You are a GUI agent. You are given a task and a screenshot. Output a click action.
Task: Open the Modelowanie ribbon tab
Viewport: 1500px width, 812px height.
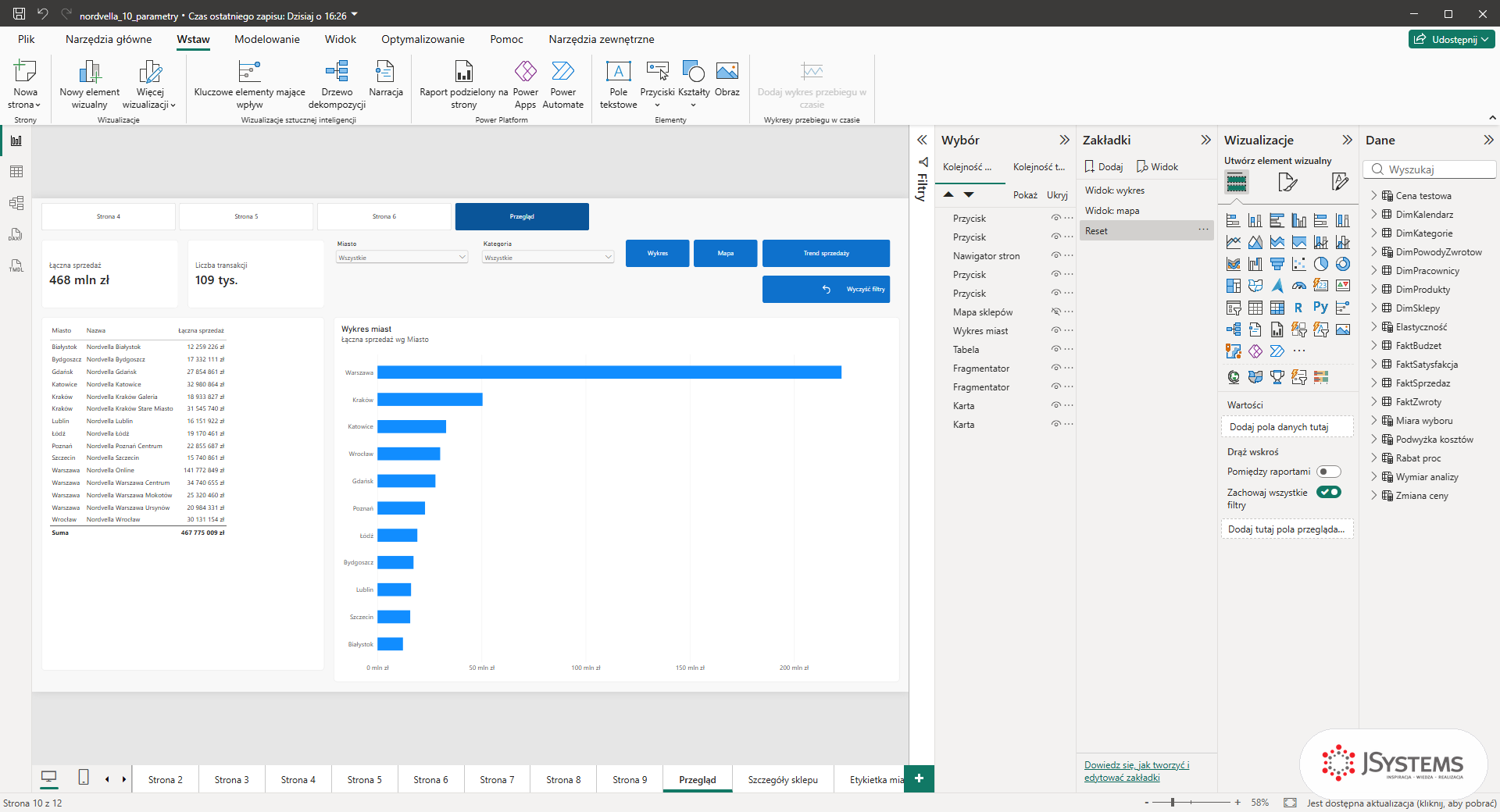266,39
